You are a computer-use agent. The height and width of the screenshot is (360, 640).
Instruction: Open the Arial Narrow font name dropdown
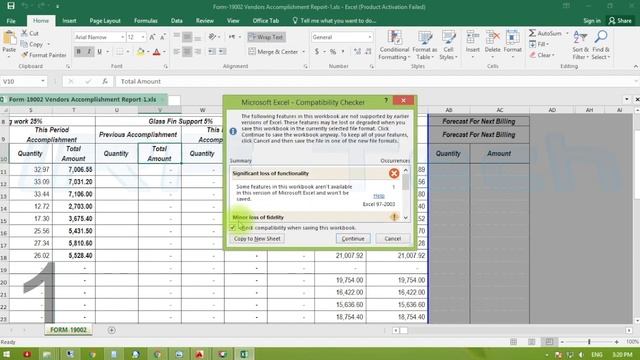pyautogui.click(x=122, y=37)
